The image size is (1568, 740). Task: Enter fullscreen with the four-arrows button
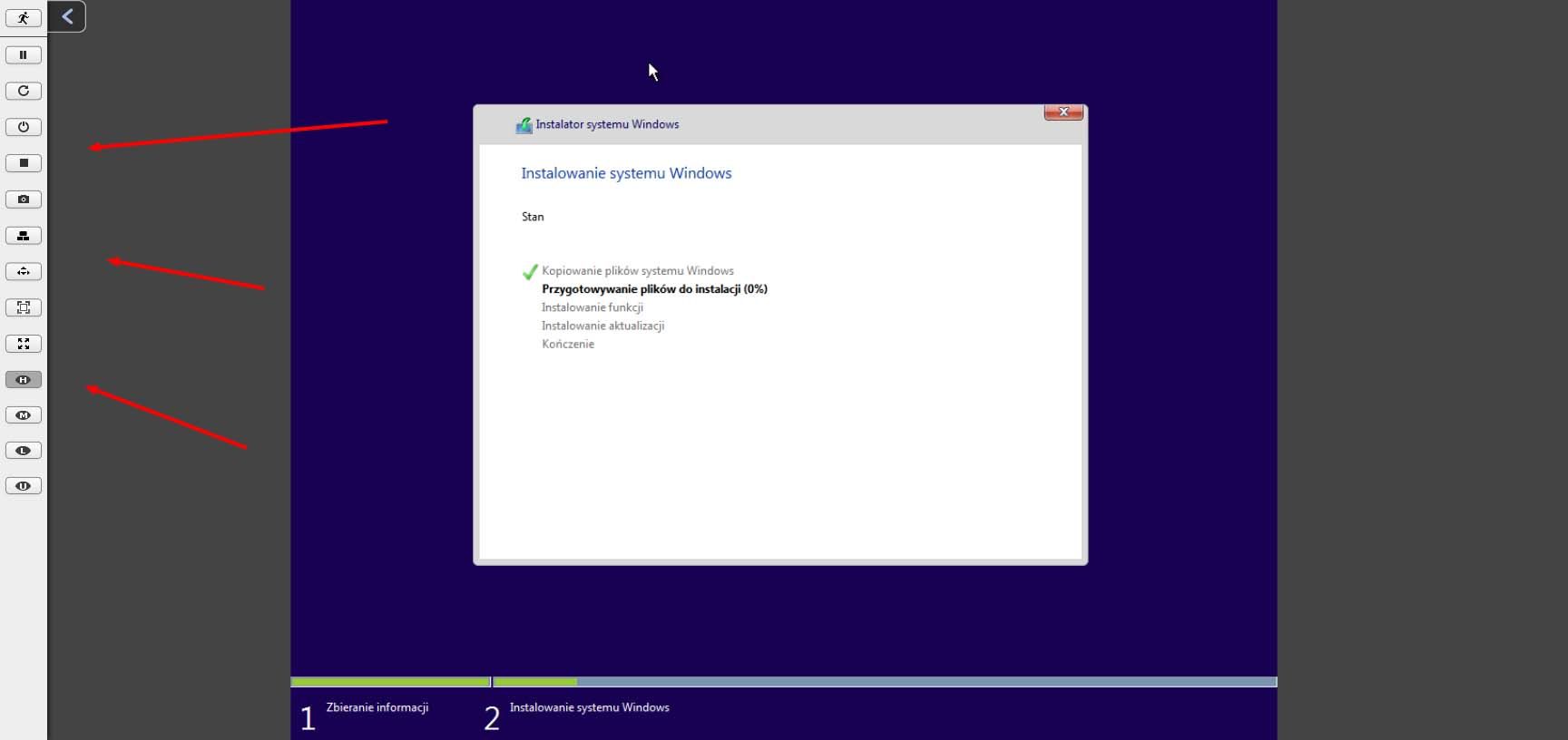coord(24,344)
